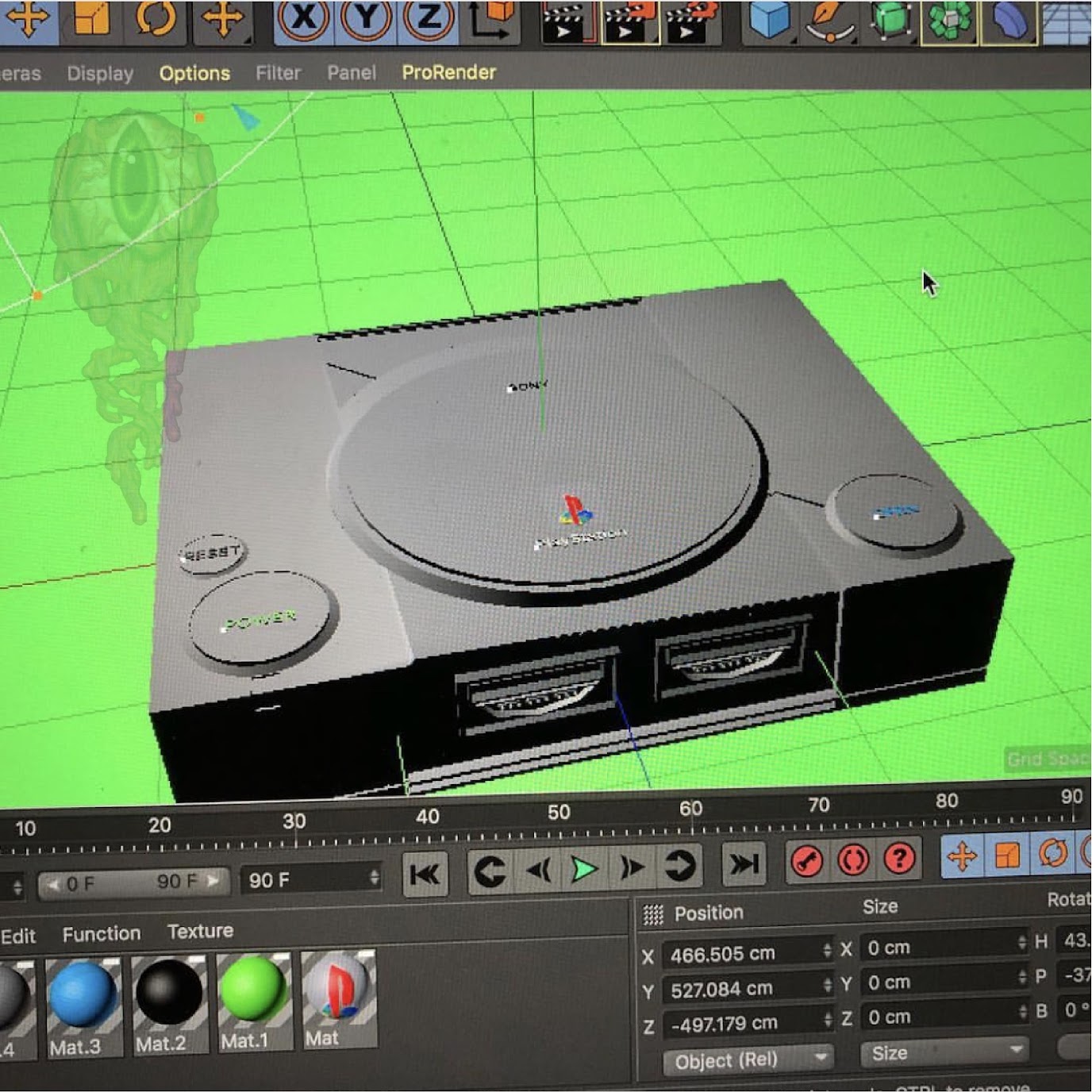Open the material manager Texture menu
The image size is (1092, 1092).
[x=200, y=931]
